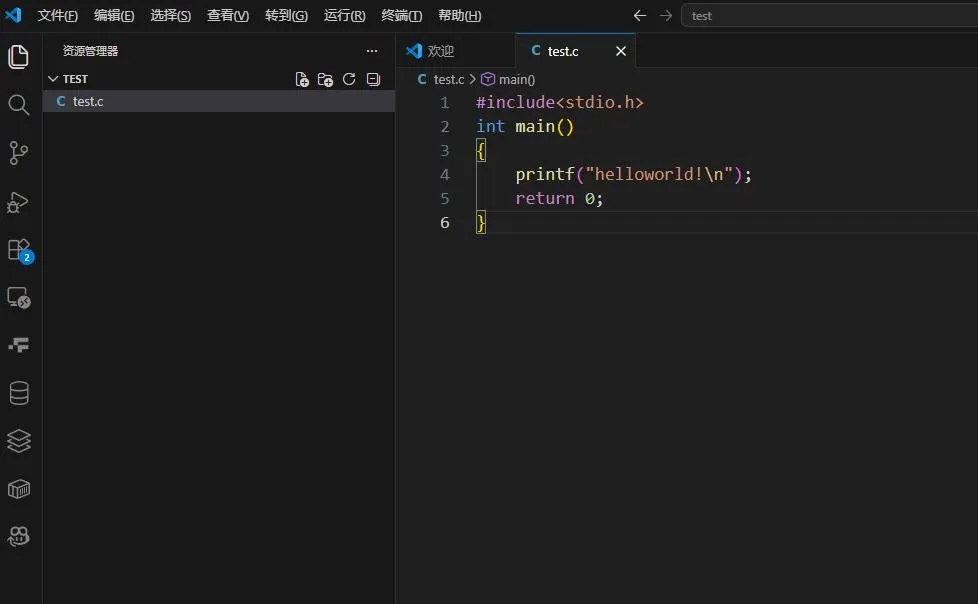Click the VS Code logo in title bar
This screenshot has height=604, width=978.
13,14
